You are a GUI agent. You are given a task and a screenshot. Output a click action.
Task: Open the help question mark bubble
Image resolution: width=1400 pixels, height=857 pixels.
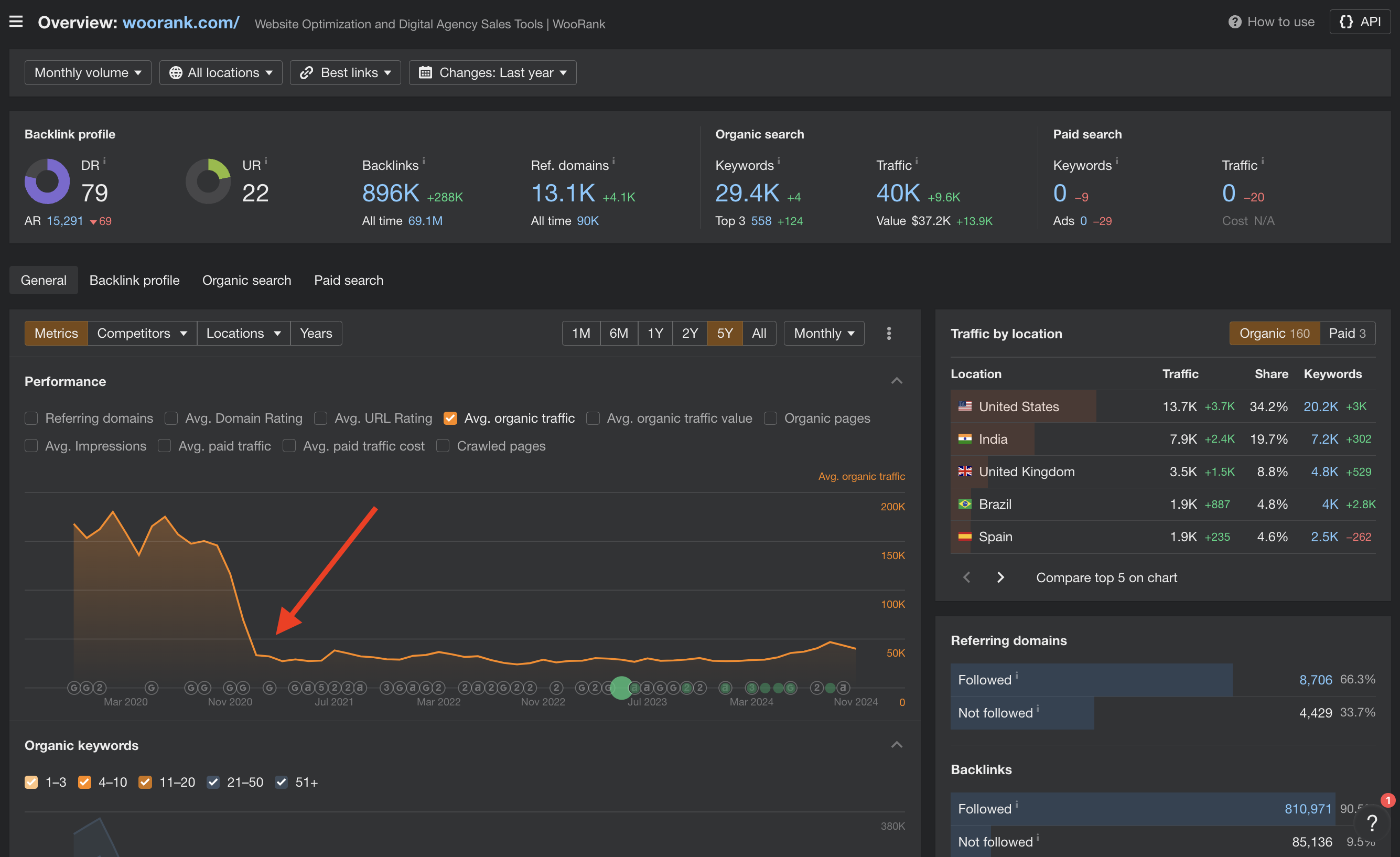coord(1372,823)
